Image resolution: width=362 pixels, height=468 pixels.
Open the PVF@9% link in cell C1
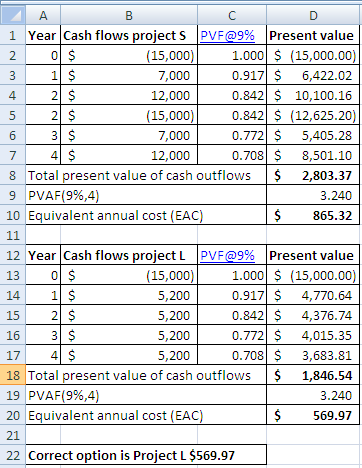(227, 35)
